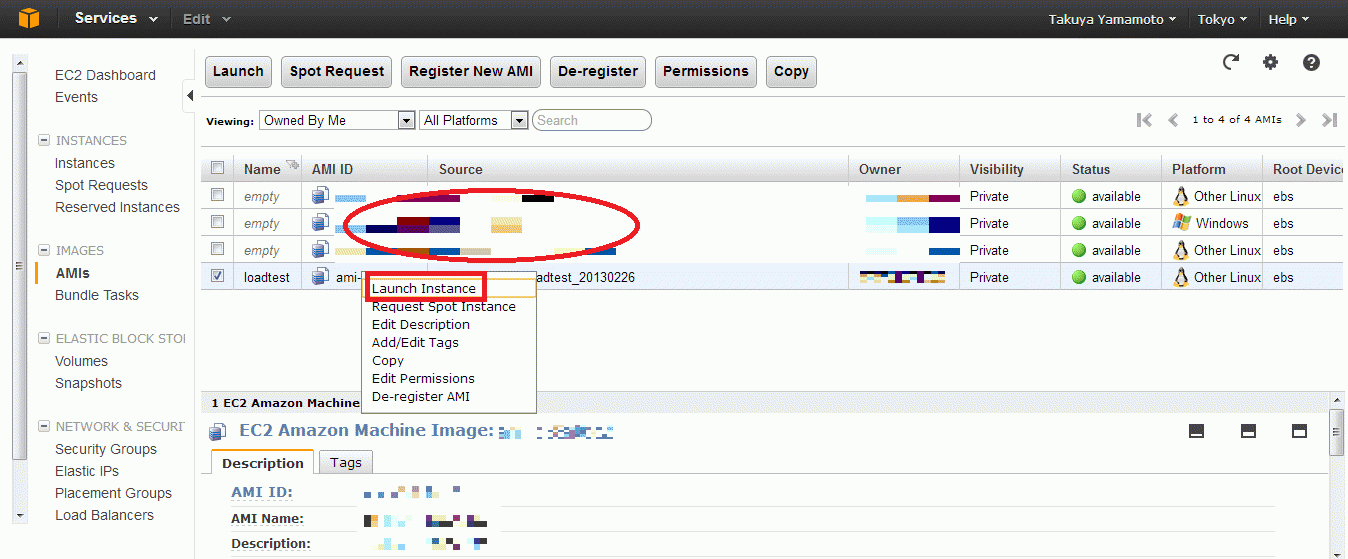Open Security Groups in the sidebar
The height and width of the screenshot is (559, 1348).
click(106, 449)
